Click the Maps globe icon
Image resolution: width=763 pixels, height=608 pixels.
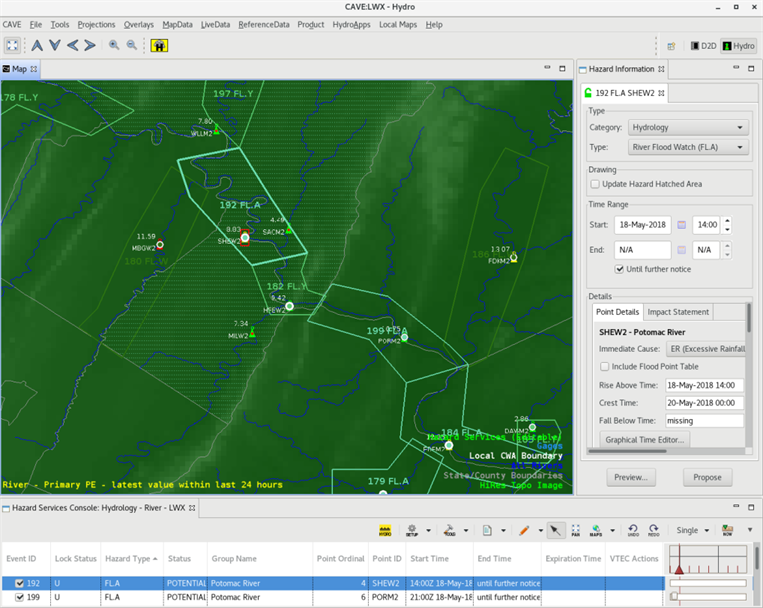pos(596,531)
